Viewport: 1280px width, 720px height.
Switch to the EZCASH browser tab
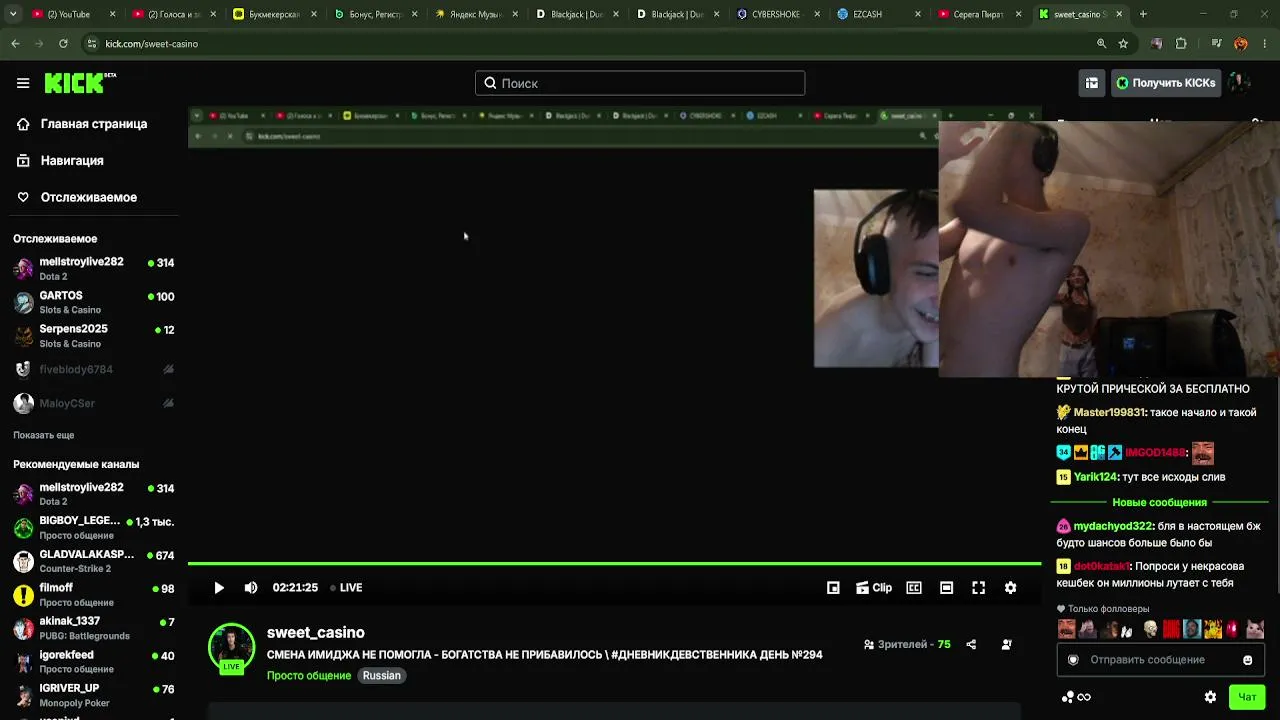click(x=878, y=14)
